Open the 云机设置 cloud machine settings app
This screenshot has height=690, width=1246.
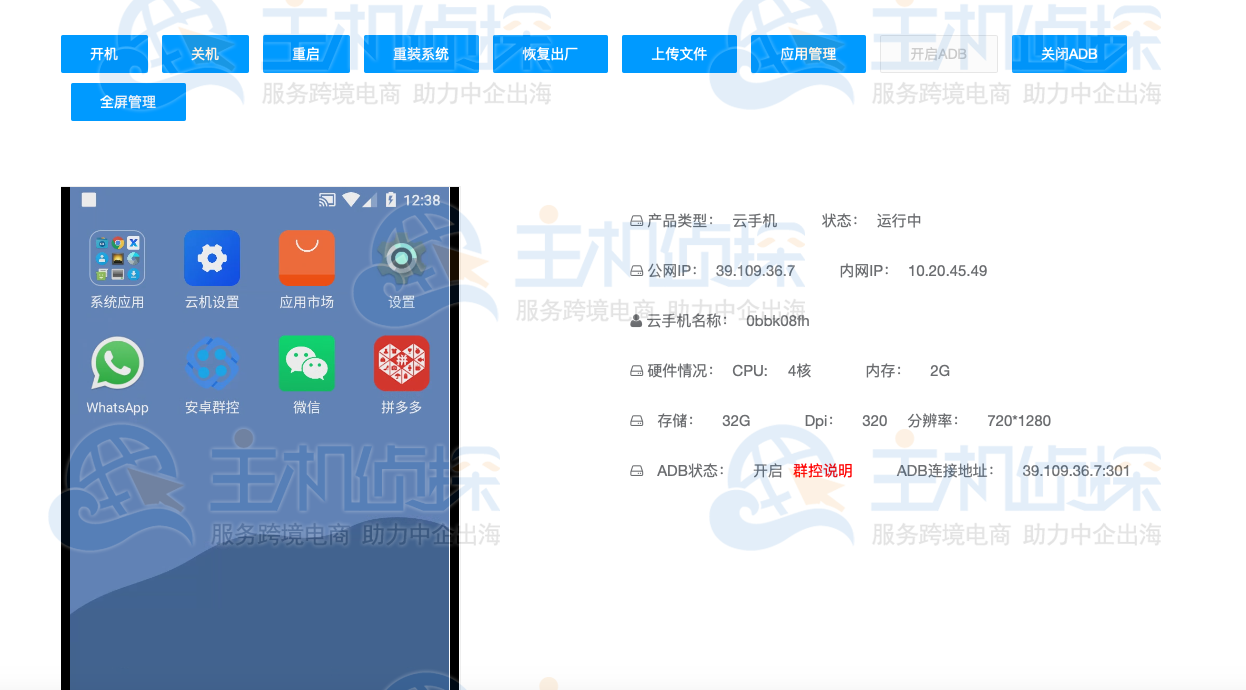click(x=211, y=258)
